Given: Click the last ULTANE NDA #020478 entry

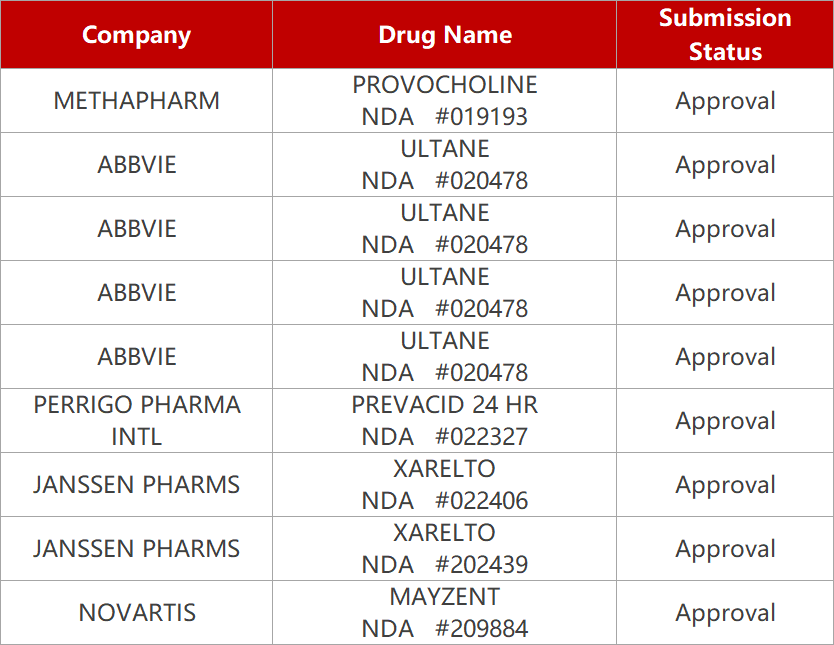Looking at the screenshot, I should click(x=445, y=357).
